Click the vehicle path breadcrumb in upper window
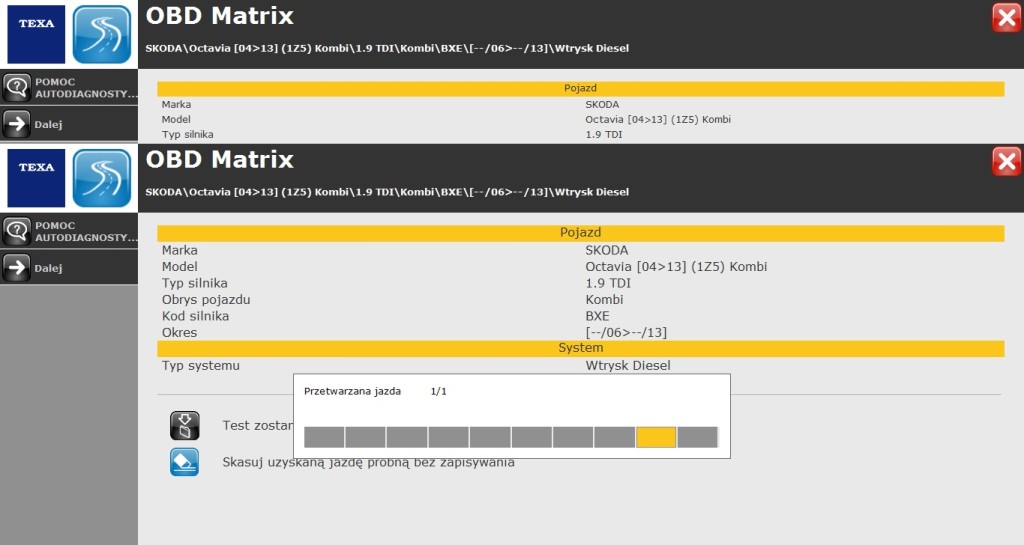Image resolution: width=1024 pixels, height=545 pixels. (x=387, y=48)
